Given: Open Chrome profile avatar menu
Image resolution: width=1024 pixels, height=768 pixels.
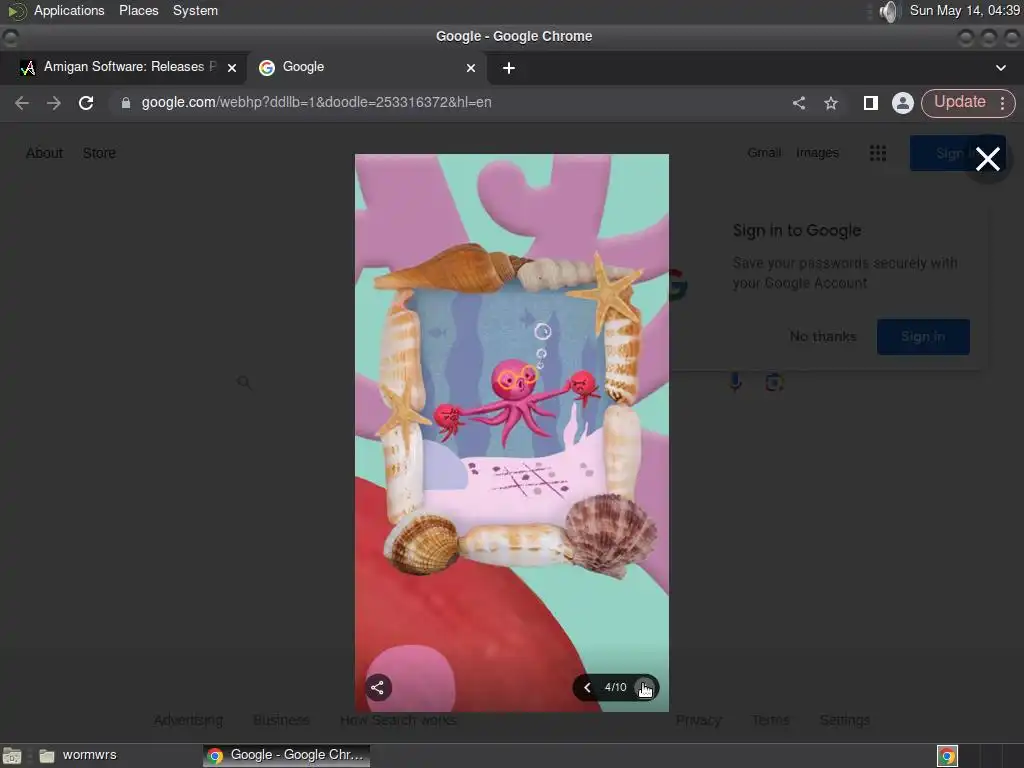Looking at the screenshot, I should (903, 103).
